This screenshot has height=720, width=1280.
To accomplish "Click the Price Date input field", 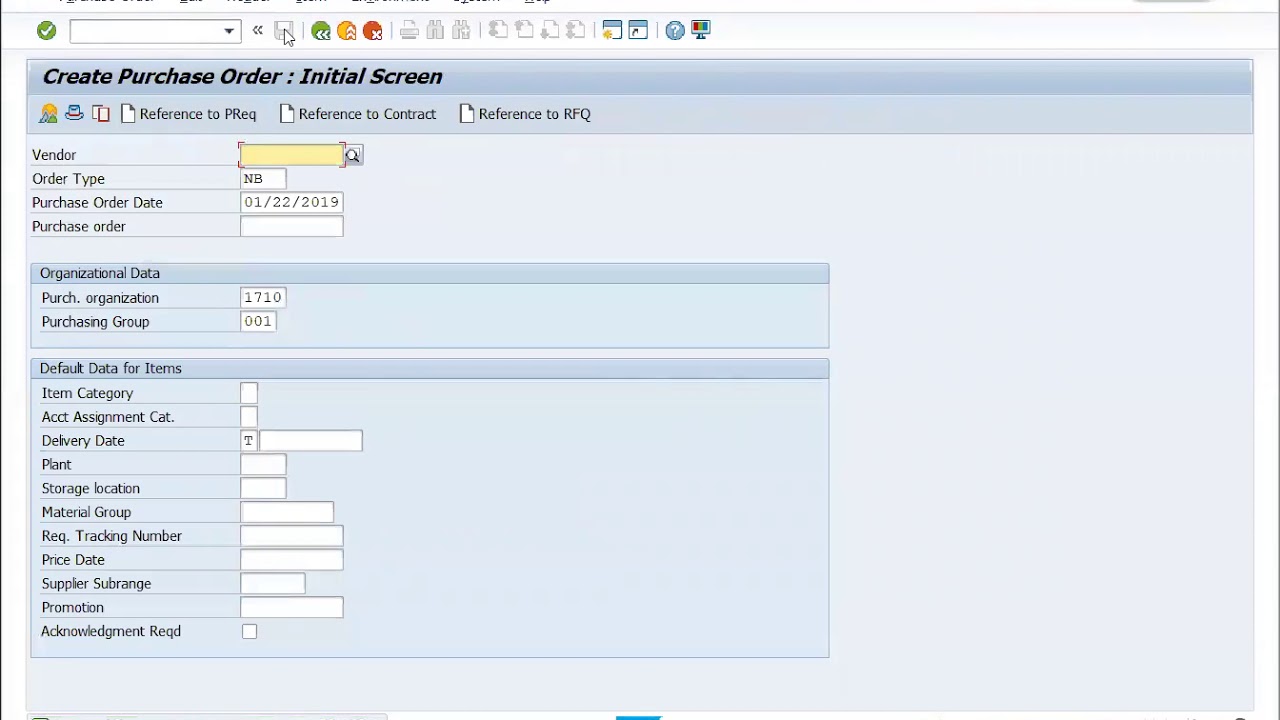I will [x=291, y=560].
